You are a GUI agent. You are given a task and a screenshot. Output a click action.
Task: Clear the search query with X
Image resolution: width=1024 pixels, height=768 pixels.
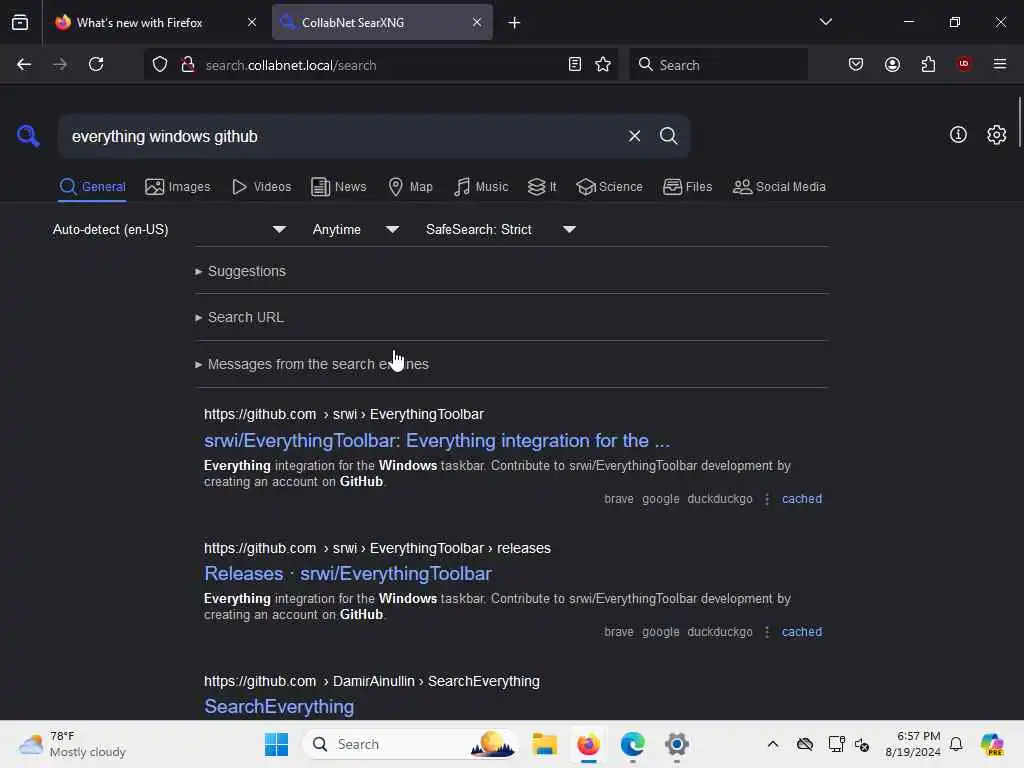coord(634,136)
